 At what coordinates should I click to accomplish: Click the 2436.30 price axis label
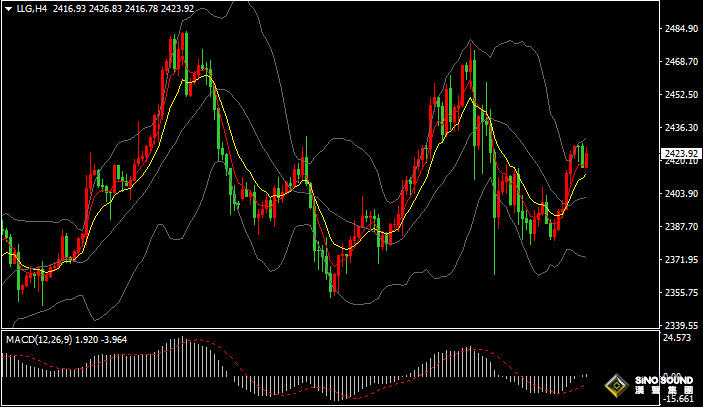tap(680, 128)
